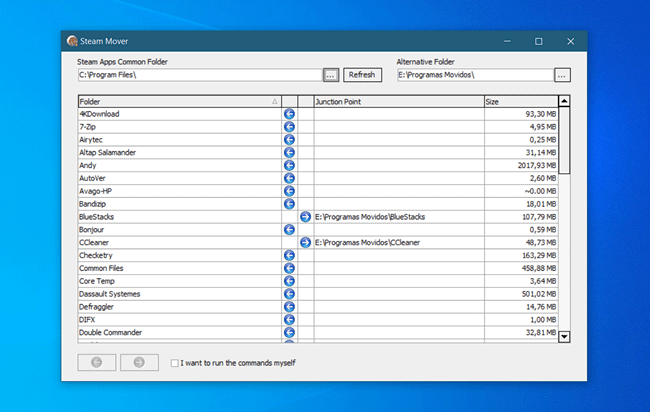The image size is (650, 412).
Task: Click the vertical scrollbar thumb
Action: 564,141
